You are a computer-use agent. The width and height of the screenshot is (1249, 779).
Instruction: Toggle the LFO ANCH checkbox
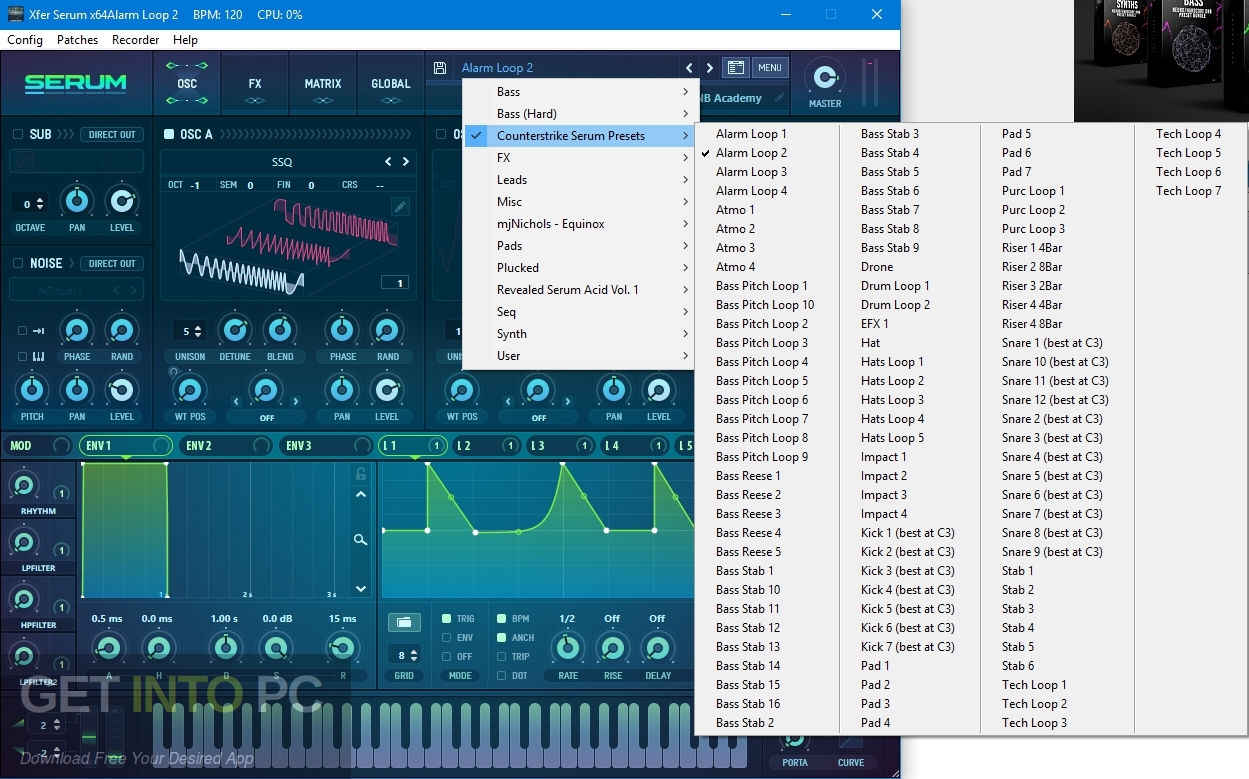pyautogui.click(x=501, y=637)
